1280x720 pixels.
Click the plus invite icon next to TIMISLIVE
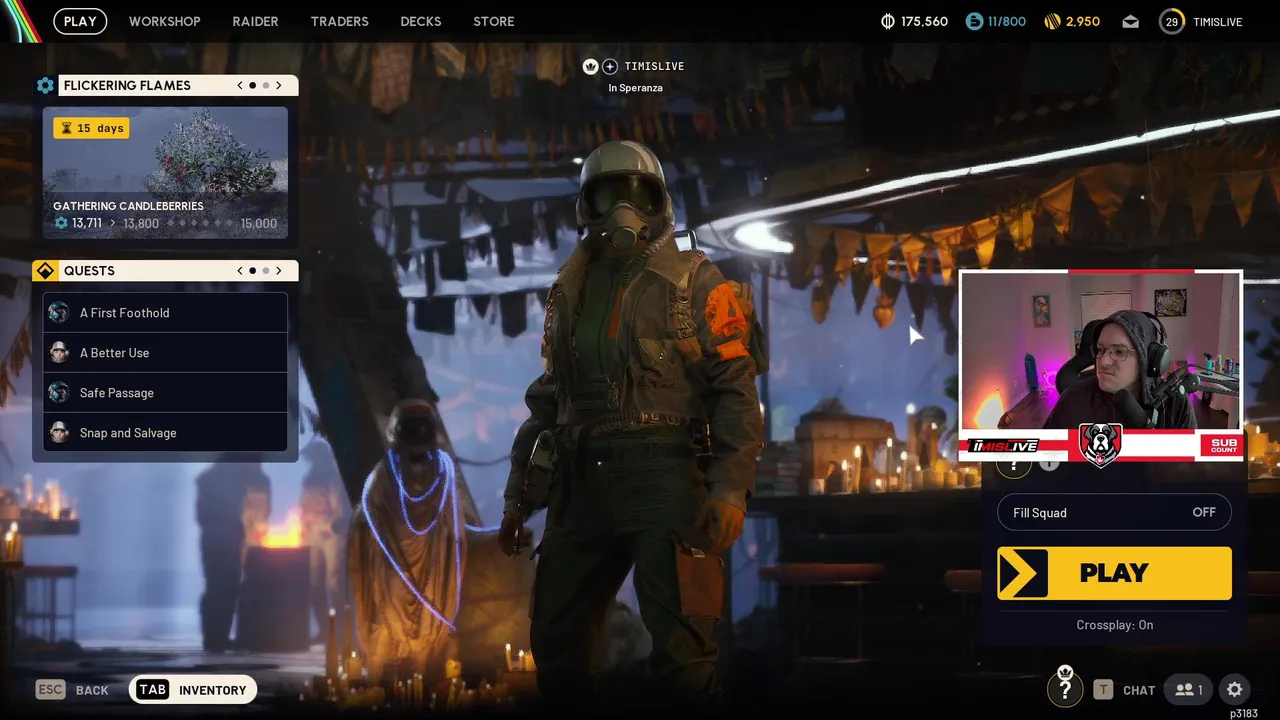[x=610, y=66]
